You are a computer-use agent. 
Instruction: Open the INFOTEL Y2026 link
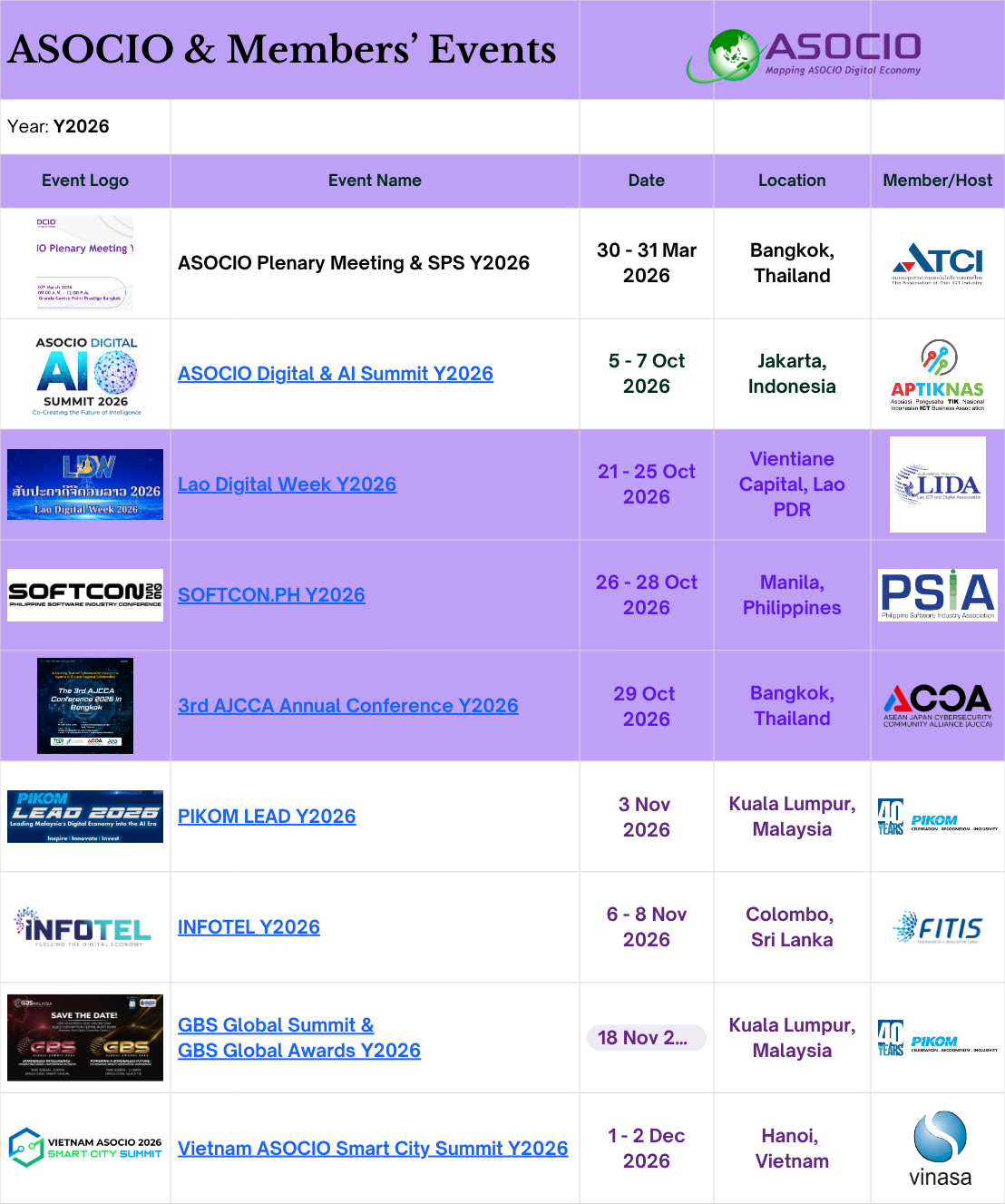(x=249, y=927)
